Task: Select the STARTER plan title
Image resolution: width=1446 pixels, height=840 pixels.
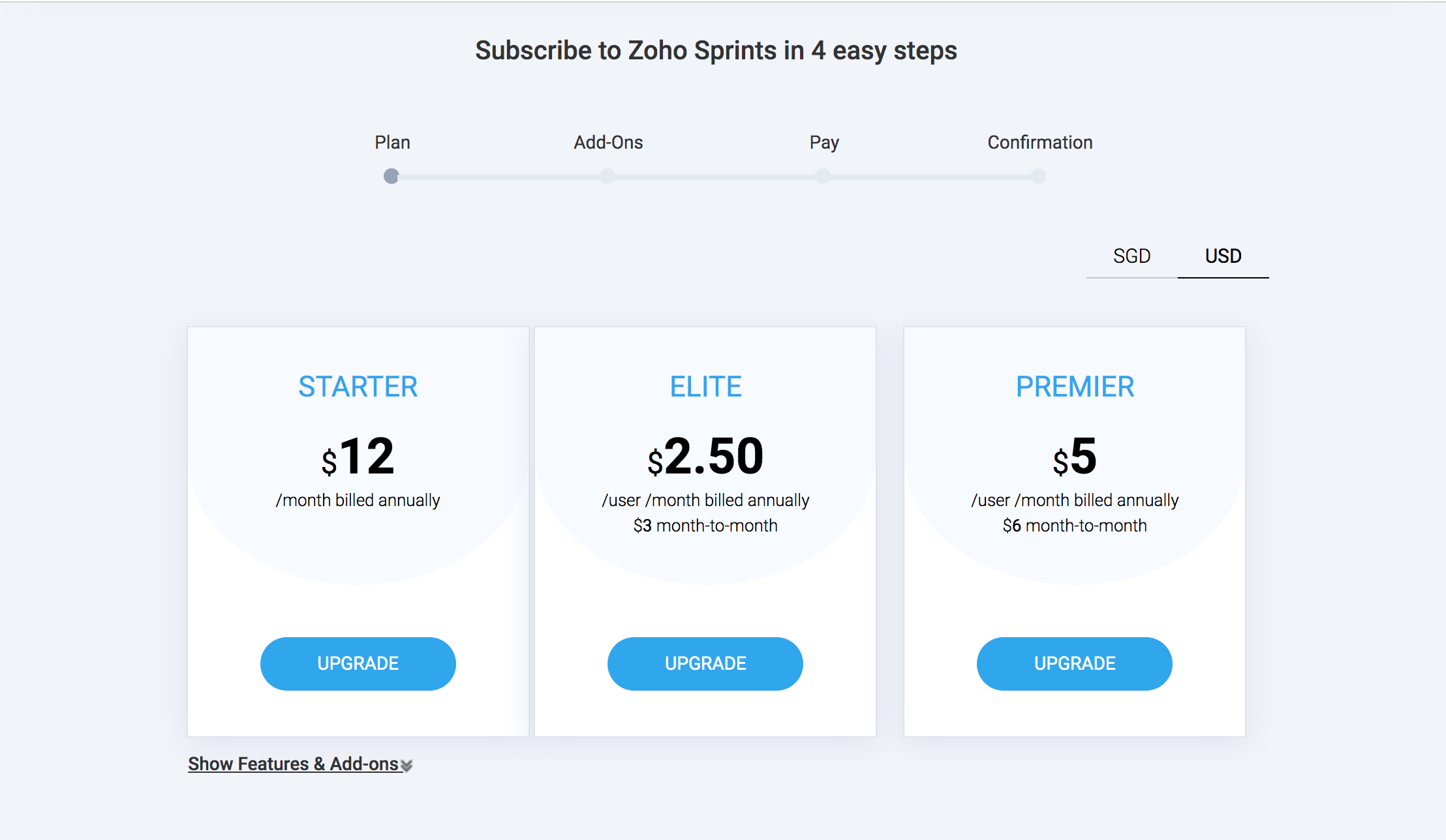Action: click(358, 387)
